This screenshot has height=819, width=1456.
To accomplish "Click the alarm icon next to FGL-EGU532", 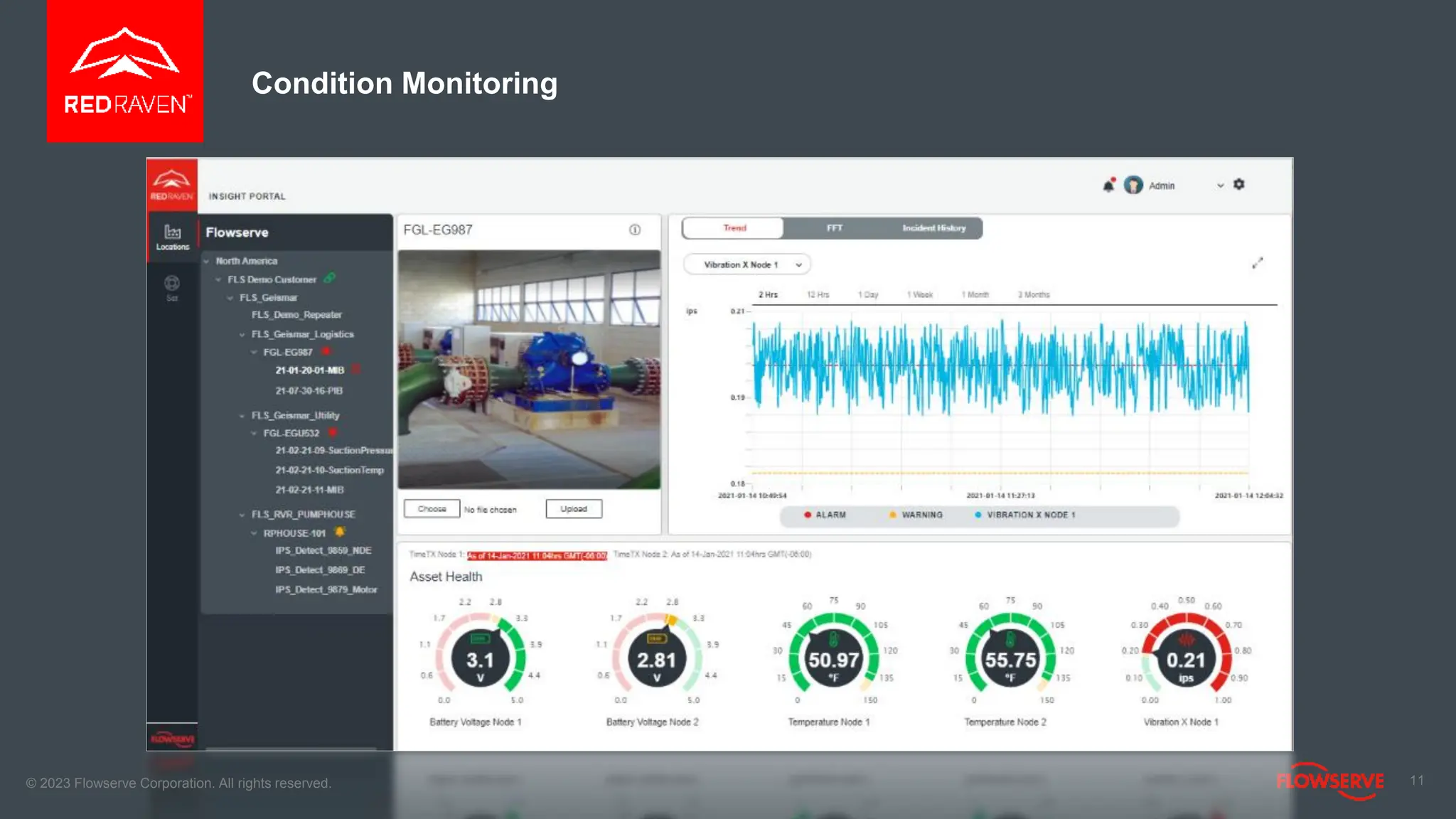I will [332, 432].
